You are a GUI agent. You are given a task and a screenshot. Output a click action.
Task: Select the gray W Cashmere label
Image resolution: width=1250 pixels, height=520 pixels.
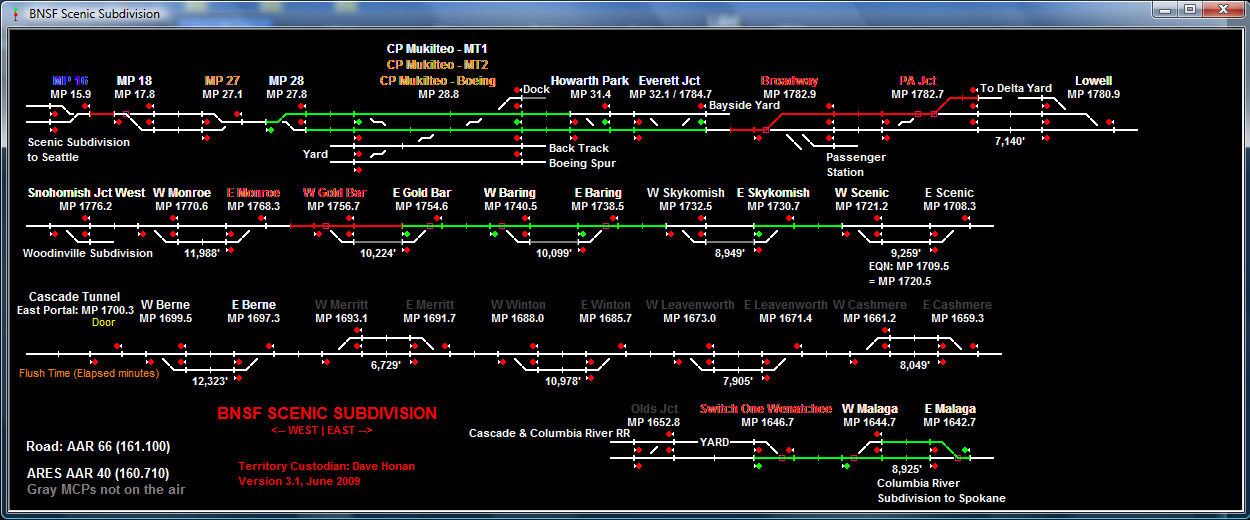click(x=870, y=305)
